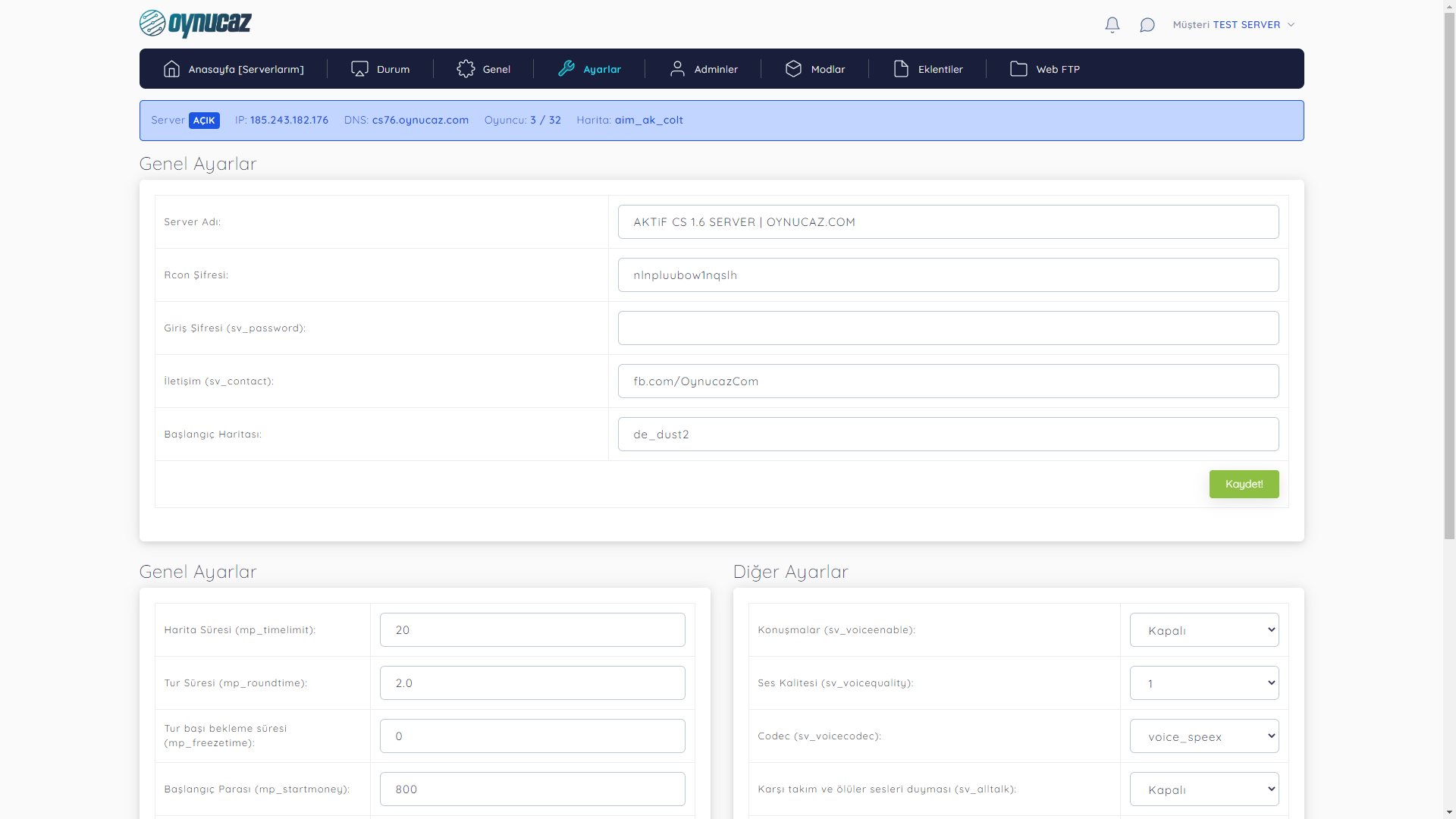This screenshot has width=1456, height=819.
Task: Open the Ses Kalitesi (sv_voicequality) dropdown
Action: pyautogui.click(x=1204, y=683)
